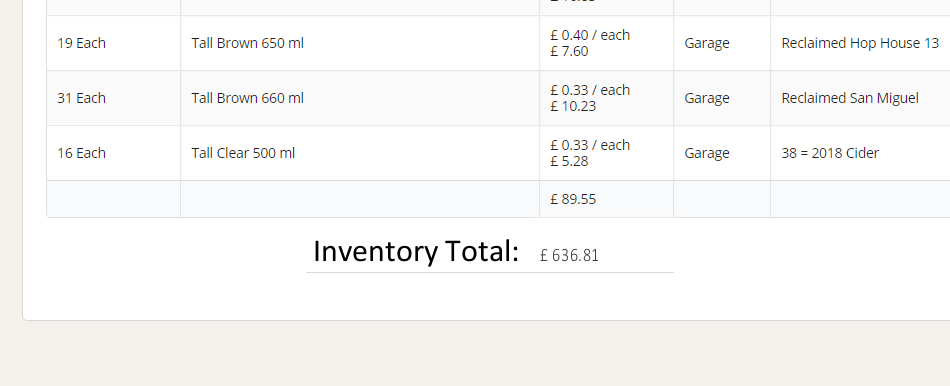The image size is (950, 386).
Task: Click the £ 0.40 / each unit price
Action: 590,35
